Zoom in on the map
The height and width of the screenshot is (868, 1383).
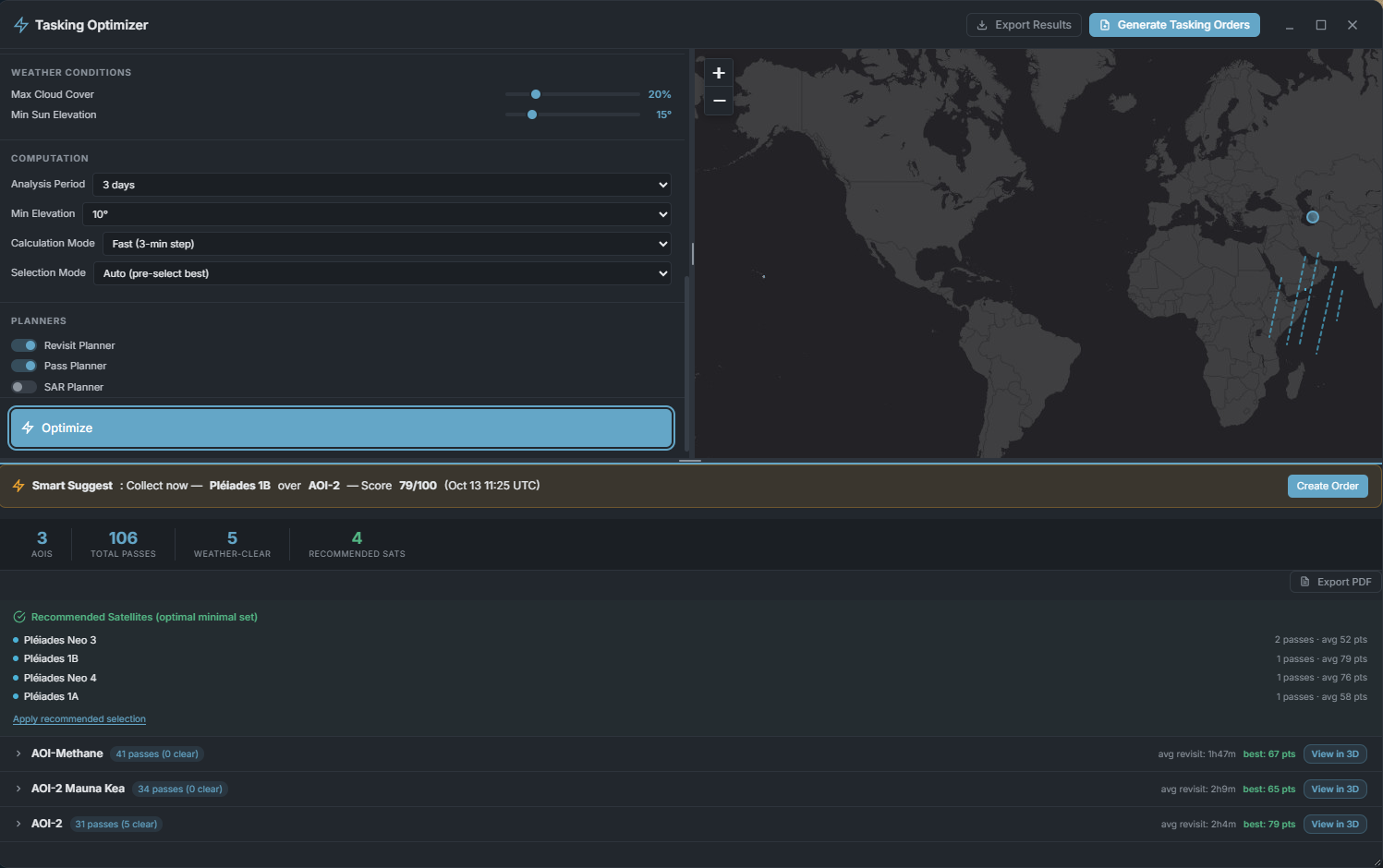pyautogui.click(x=719, y=73)
